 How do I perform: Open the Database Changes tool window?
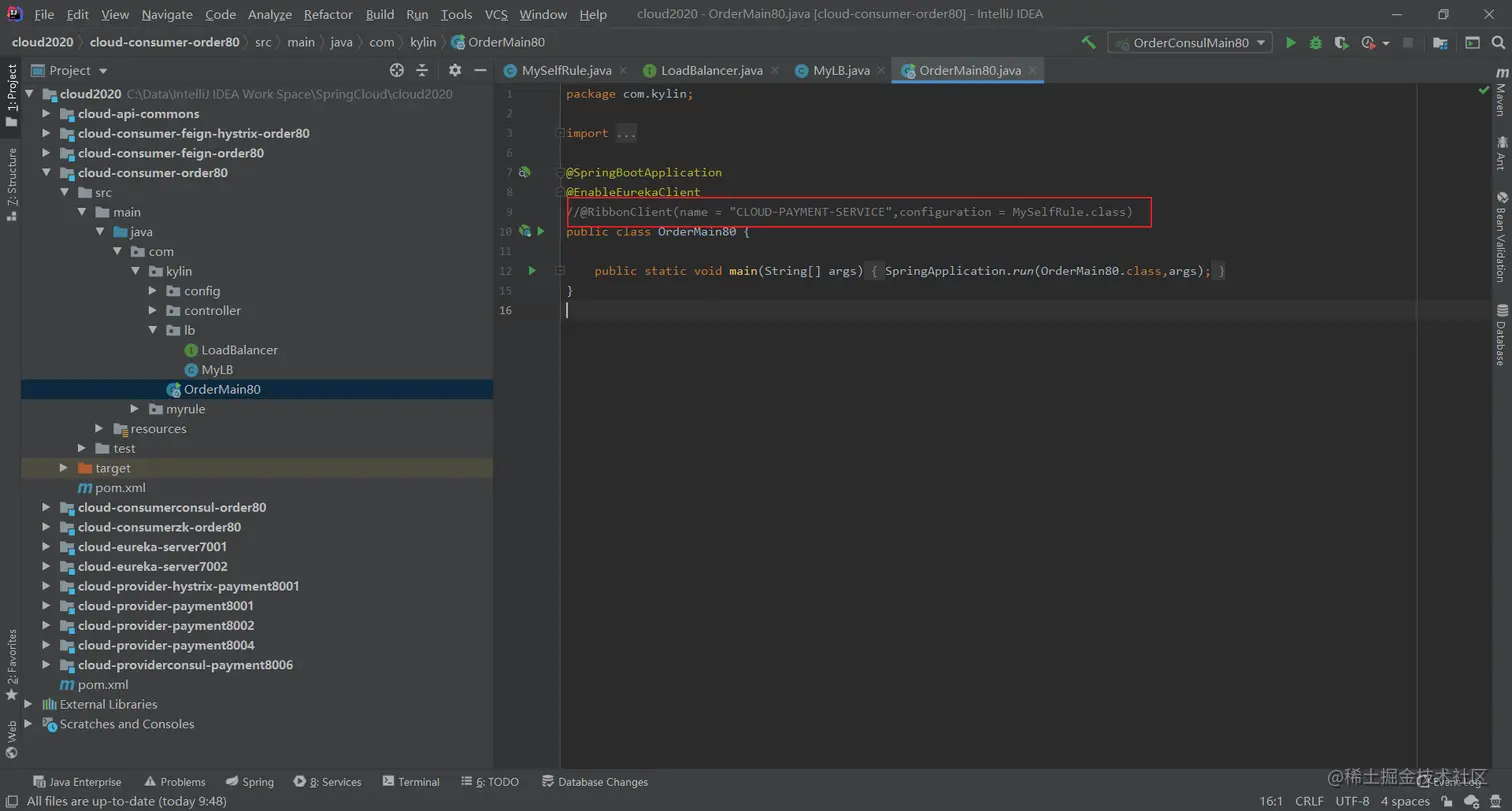click(x=594, y=782)
